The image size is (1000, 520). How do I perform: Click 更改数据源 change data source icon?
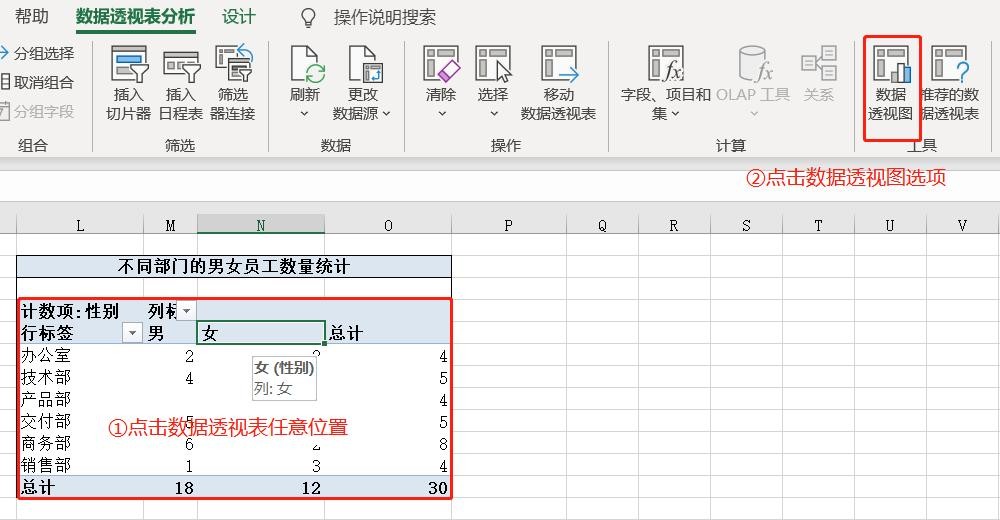[362, 65]
